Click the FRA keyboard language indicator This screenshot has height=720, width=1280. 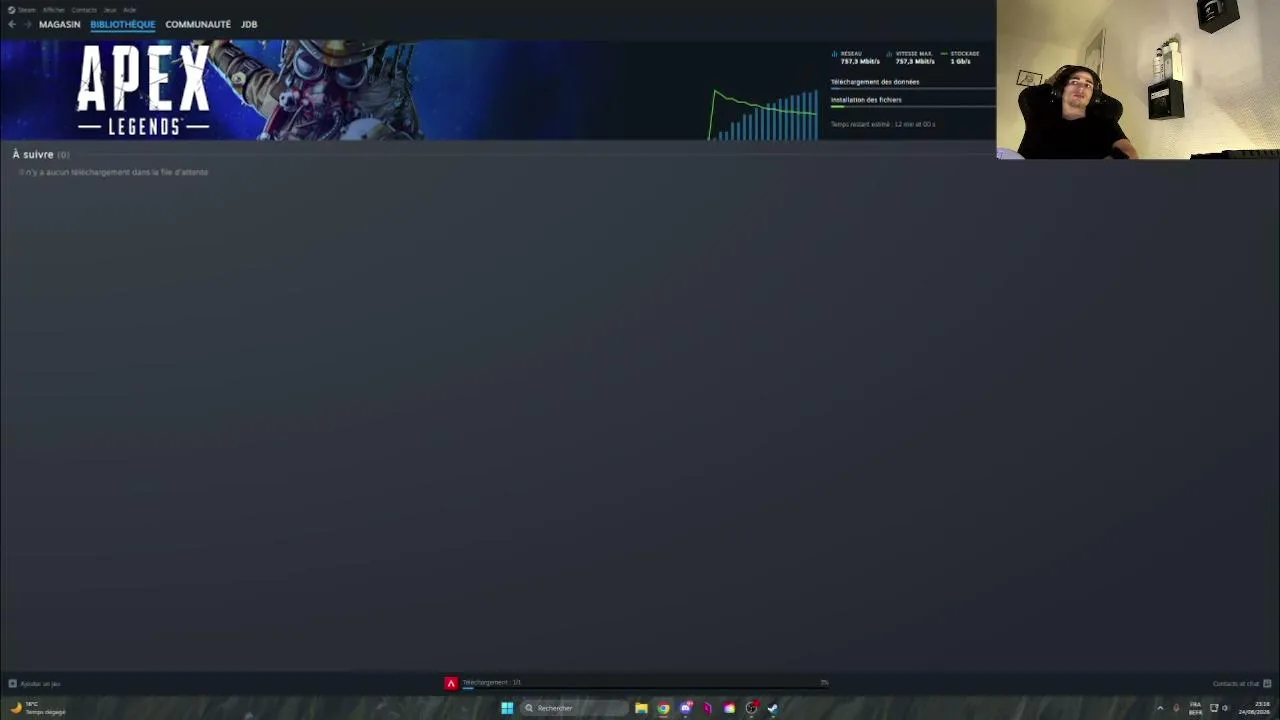pos(1195,708)
